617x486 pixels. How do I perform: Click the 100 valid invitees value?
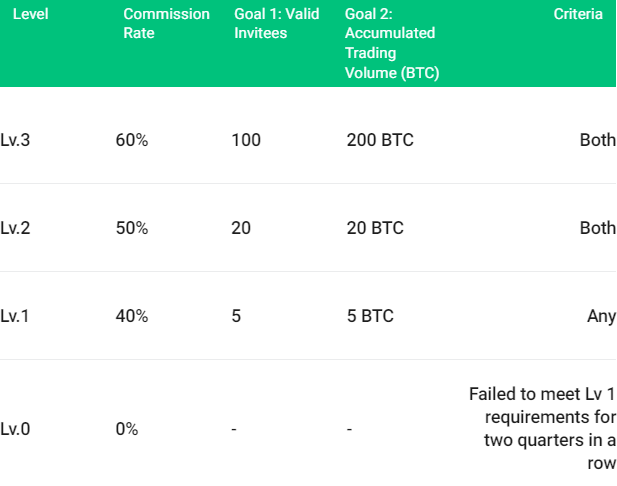click(x=246, y=140)
